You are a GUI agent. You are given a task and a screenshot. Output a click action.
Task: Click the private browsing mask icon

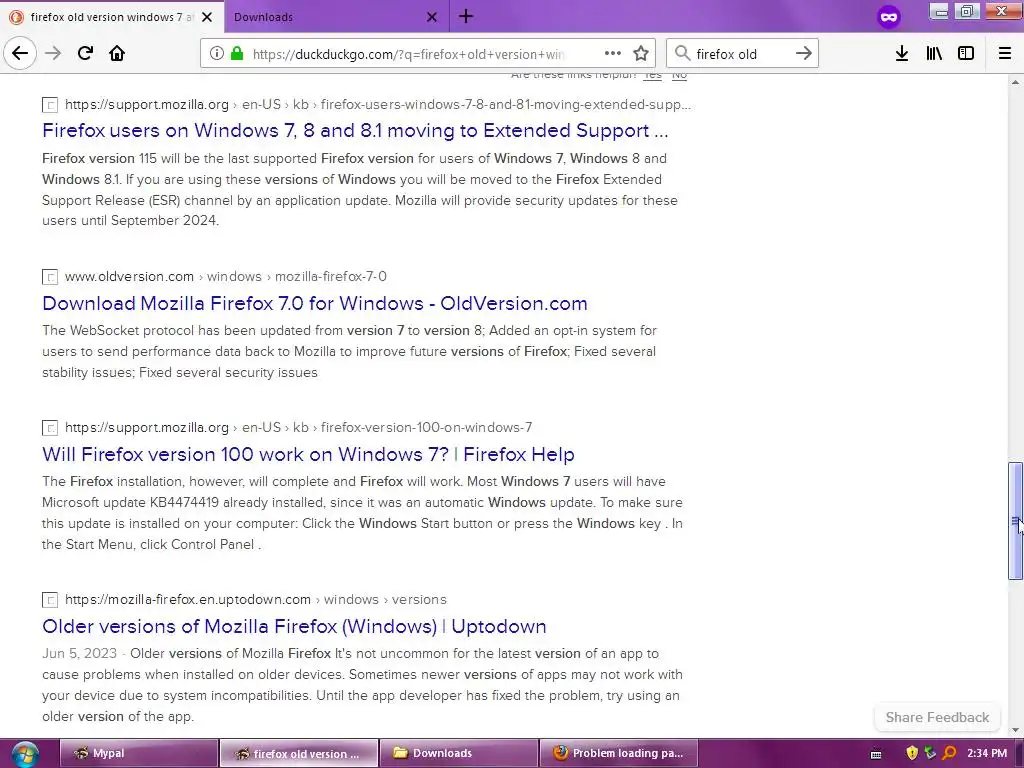889,17
